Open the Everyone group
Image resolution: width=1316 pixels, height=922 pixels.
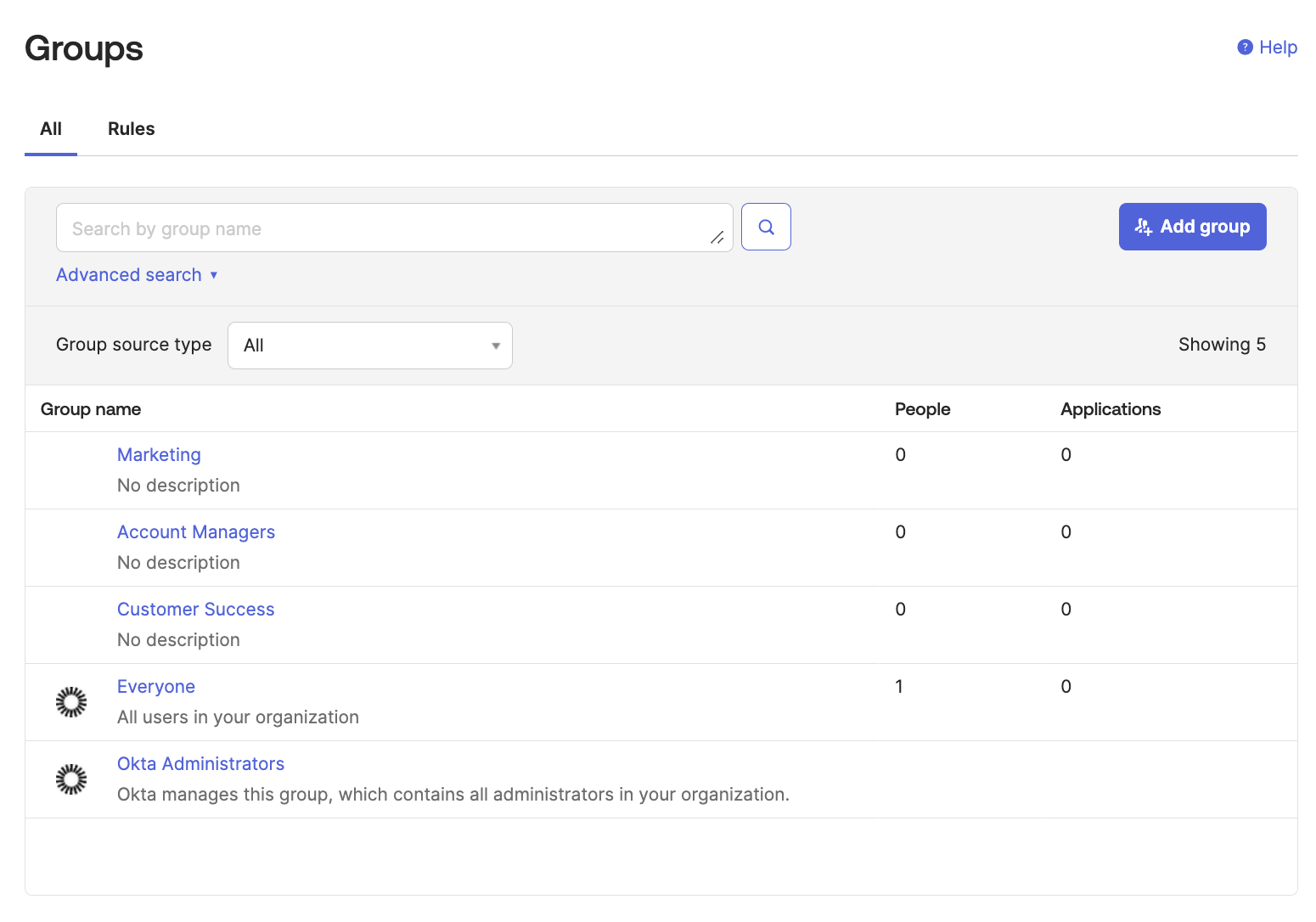[x=156, y=687]
